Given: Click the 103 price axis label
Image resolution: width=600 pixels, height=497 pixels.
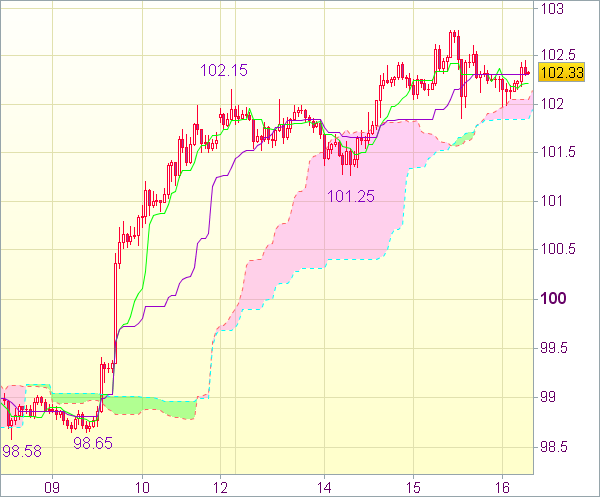Looking at the screenshot, I should tap(552, 9).
